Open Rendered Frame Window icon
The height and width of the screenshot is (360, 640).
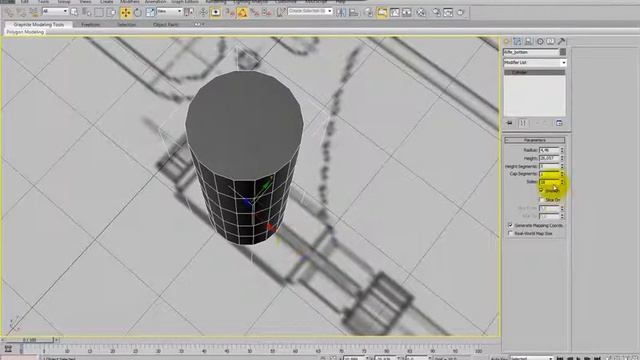pos(448,13)
